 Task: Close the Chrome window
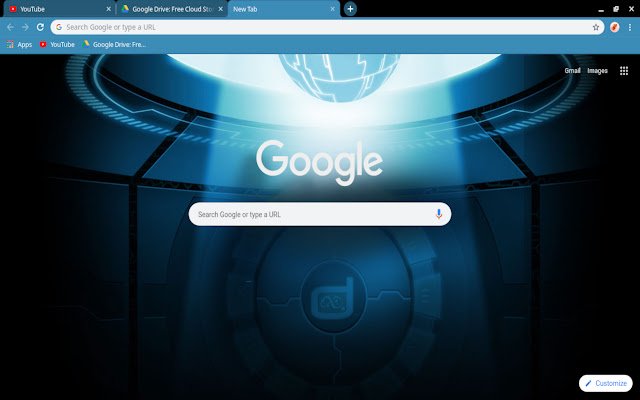click(x=631, y=9)
